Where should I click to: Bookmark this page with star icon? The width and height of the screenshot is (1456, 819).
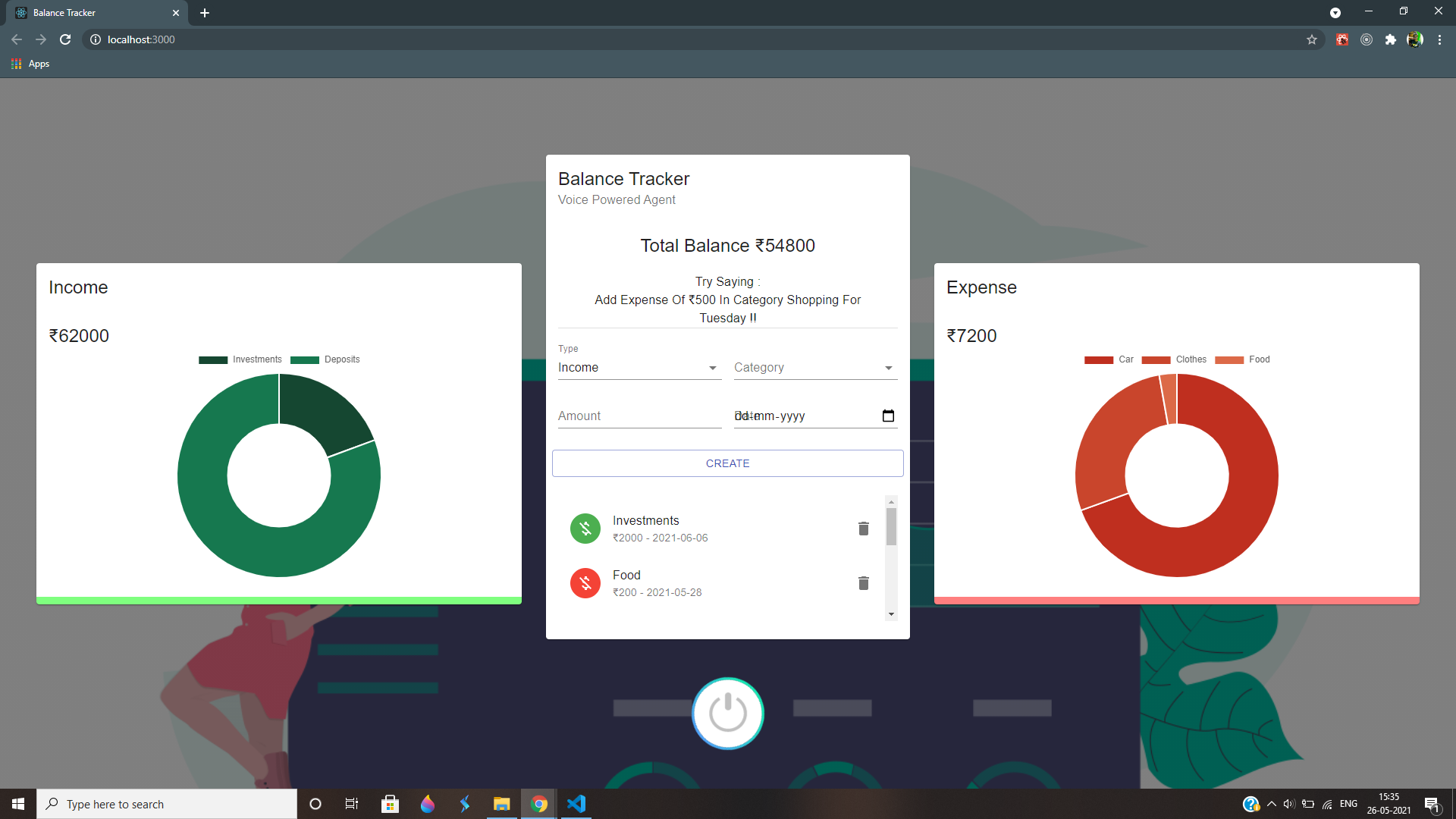click(1312, 39)
